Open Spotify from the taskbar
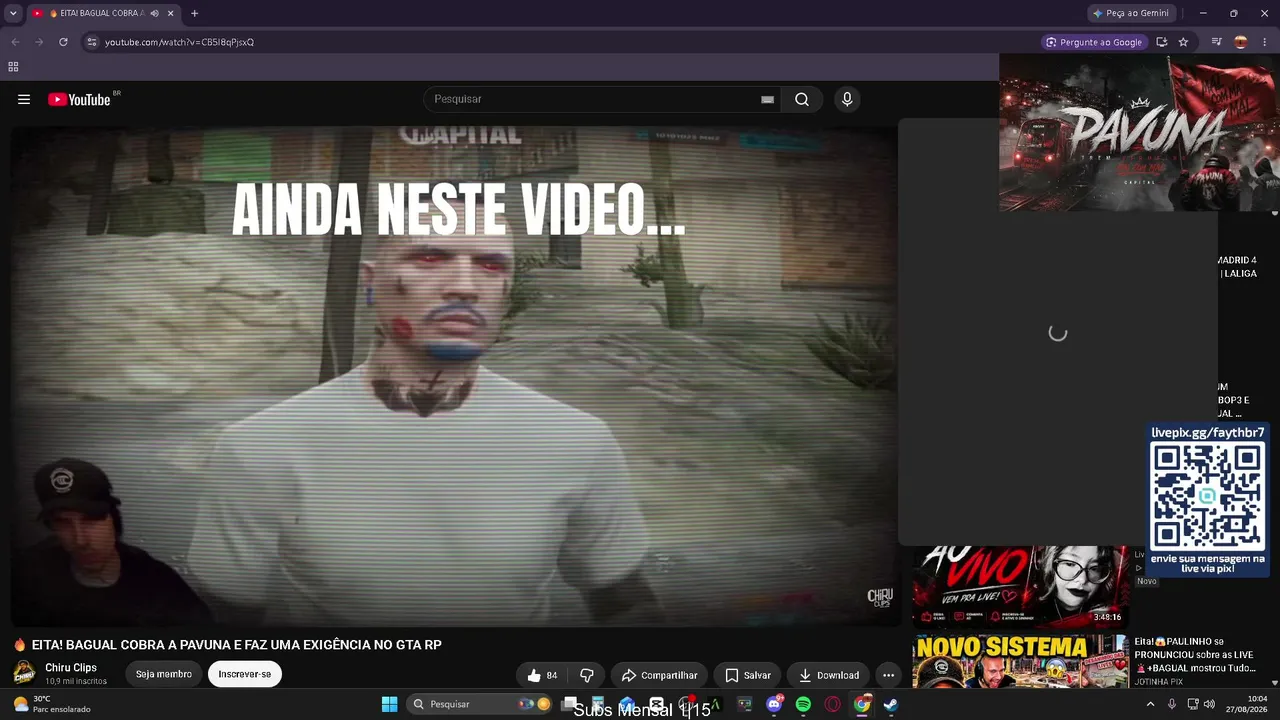Screen dimensions: 1280x720 803,704
